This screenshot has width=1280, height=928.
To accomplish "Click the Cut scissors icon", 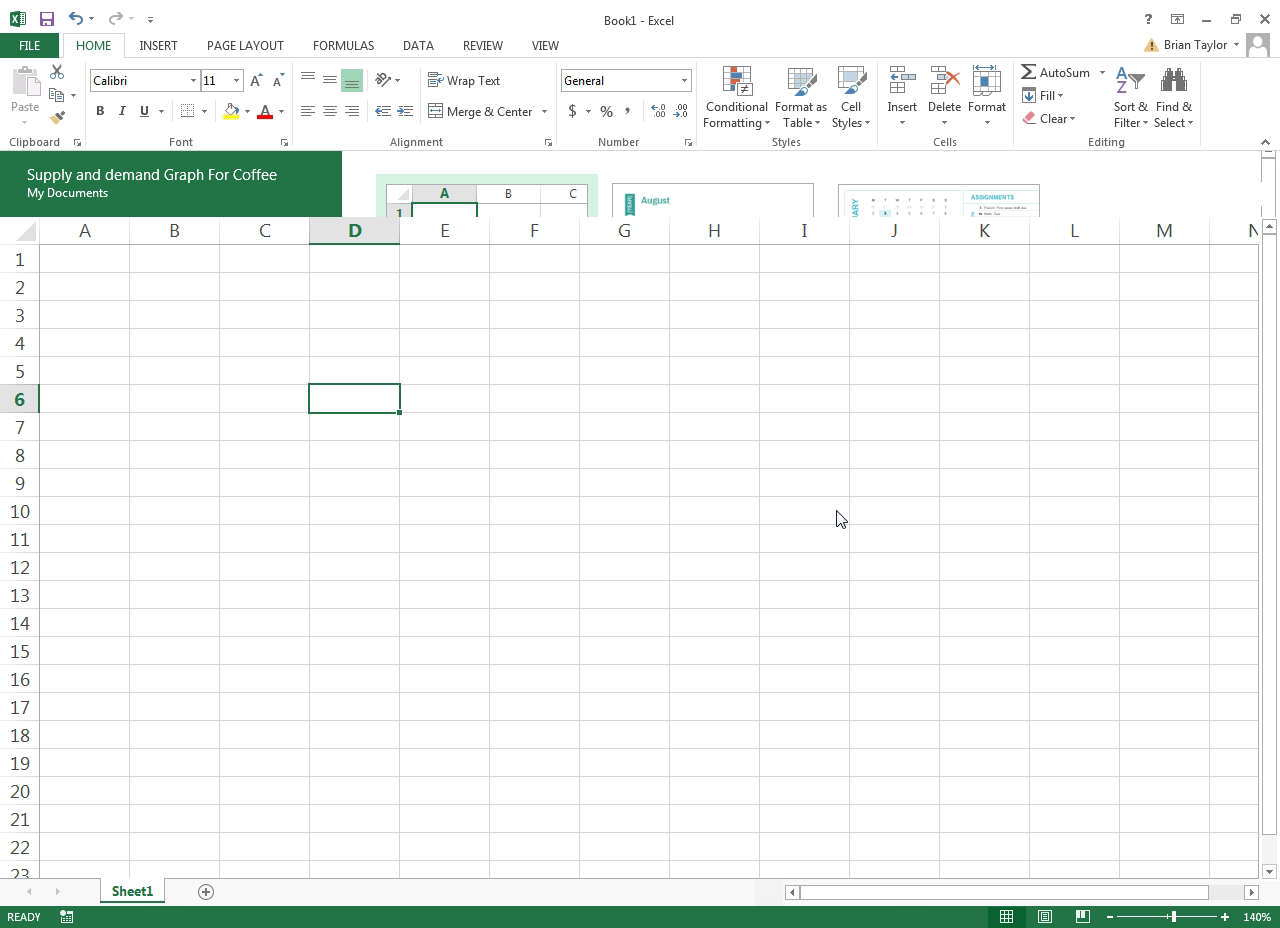I will point(57,72).
